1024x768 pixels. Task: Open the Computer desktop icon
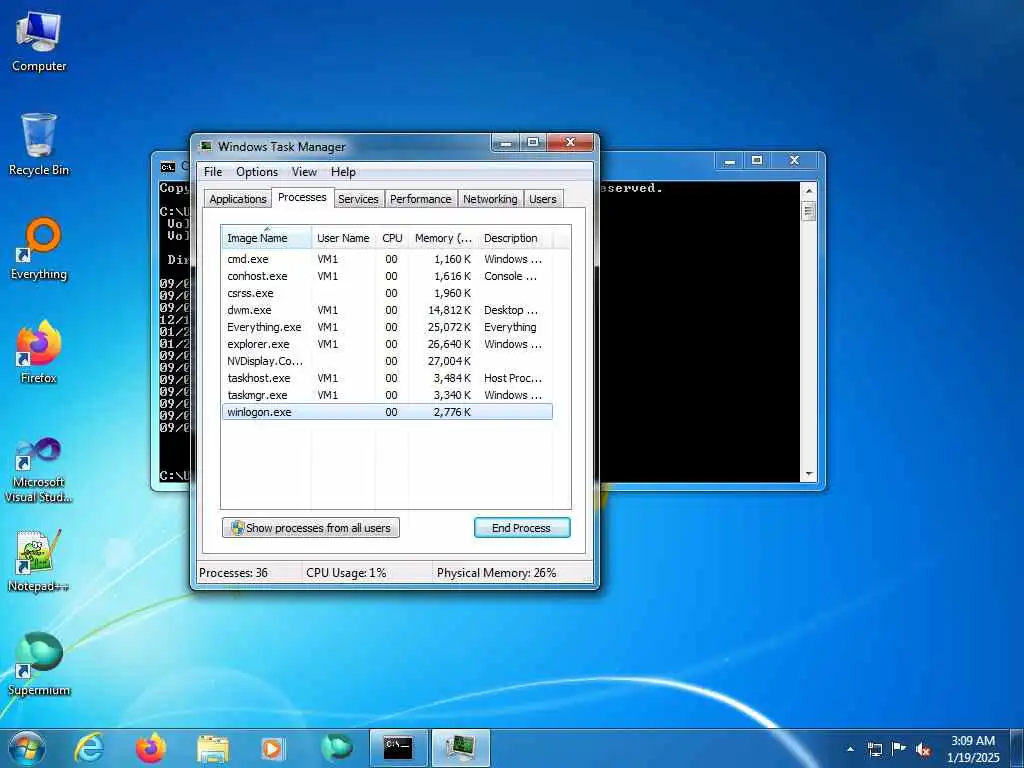tap(39, 42)
